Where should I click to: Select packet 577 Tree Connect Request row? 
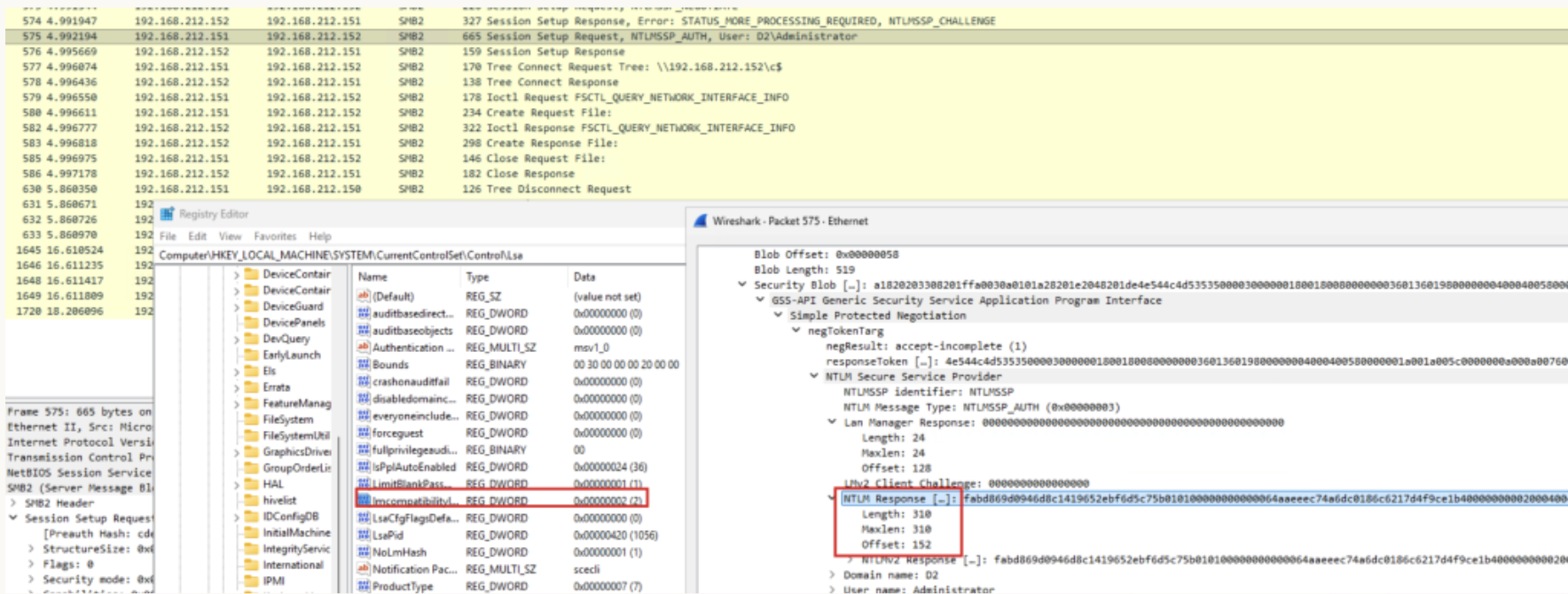(532, 66)
